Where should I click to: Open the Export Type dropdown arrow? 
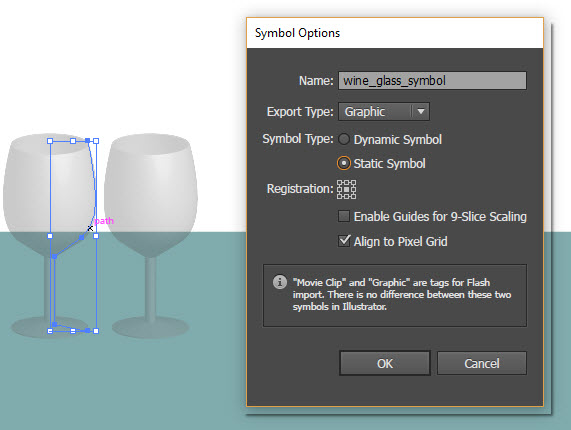click(421, 111)
